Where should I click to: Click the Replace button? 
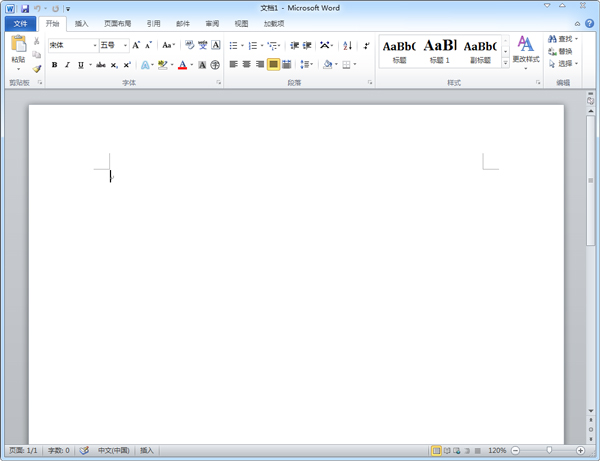(560, 51)
